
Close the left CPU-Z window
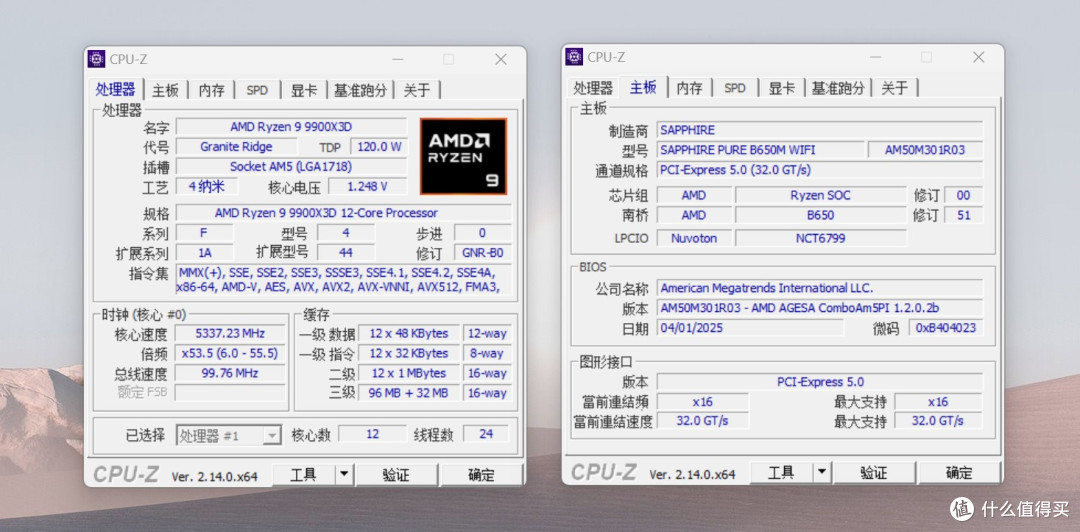coord(501,59)
